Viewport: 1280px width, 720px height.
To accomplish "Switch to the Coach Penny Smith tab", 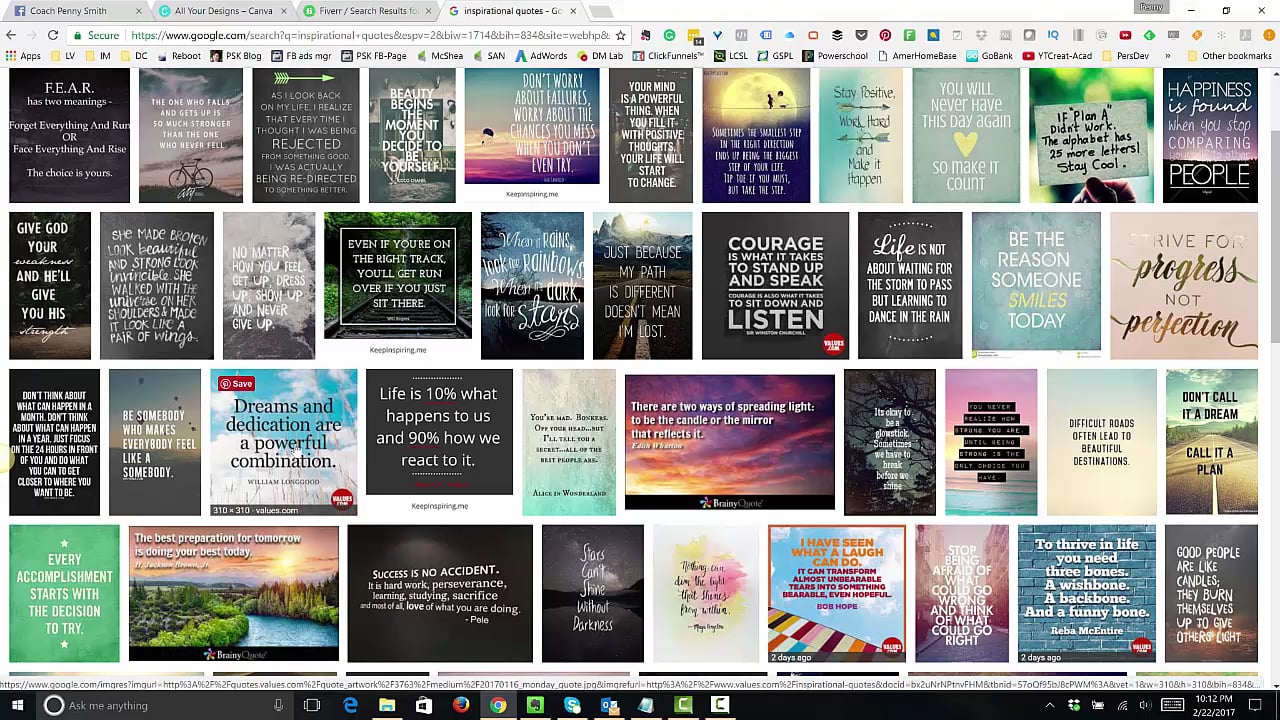I will point(76,11).
